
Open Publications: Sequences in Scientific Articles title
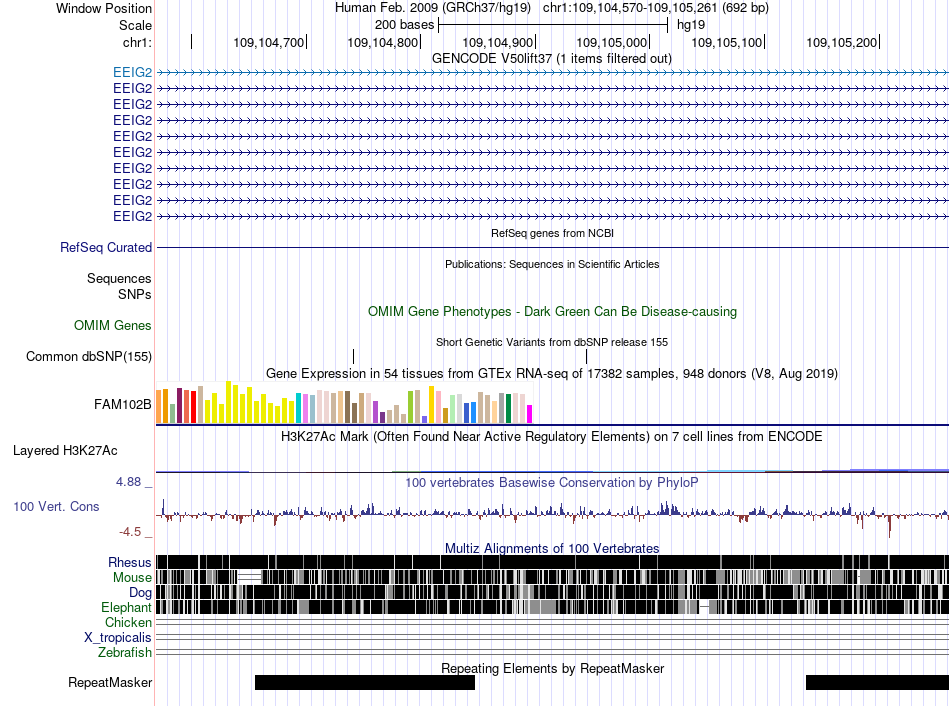(x=552, y=264)
